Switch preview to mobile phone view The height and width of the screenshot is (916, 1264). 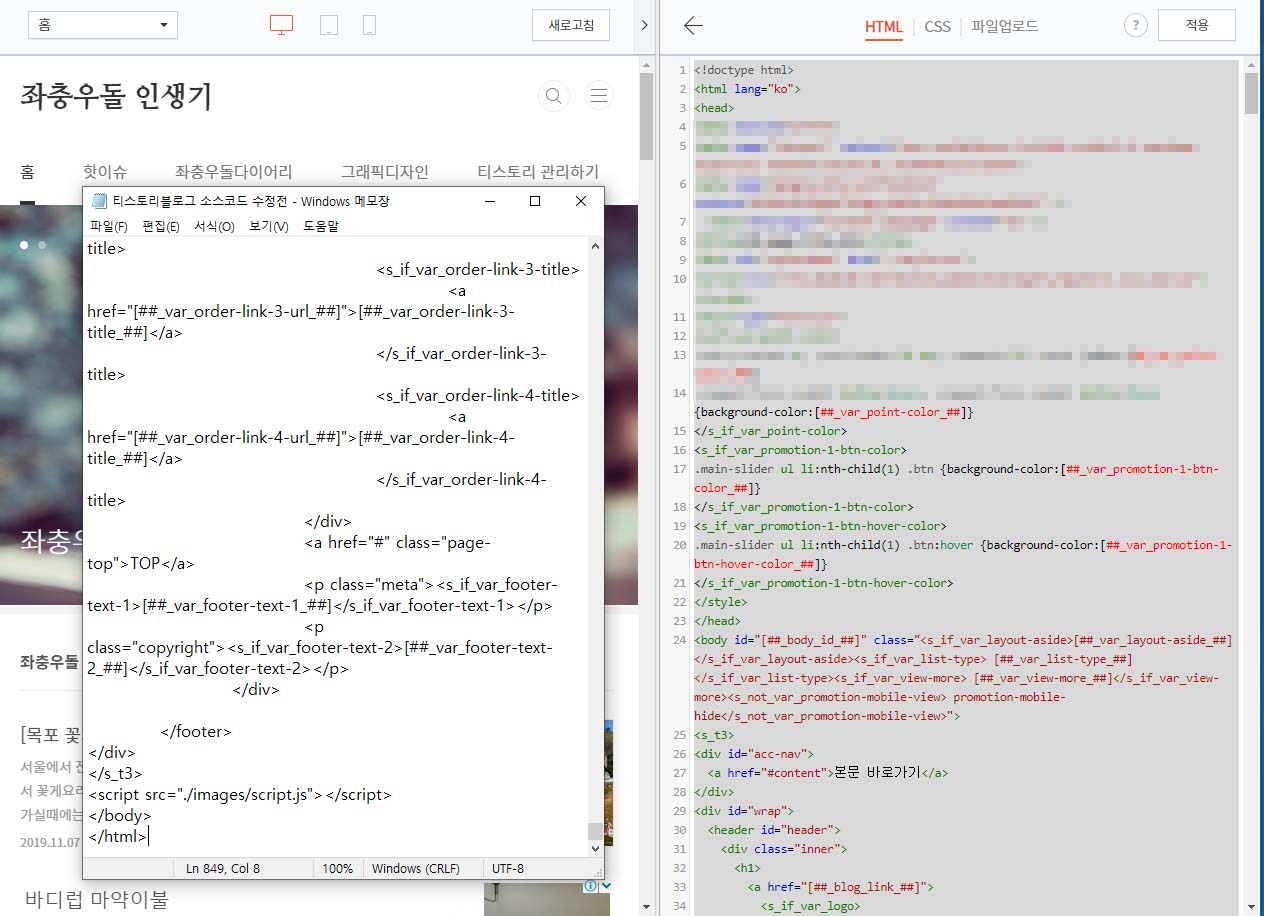coord(369,26)
